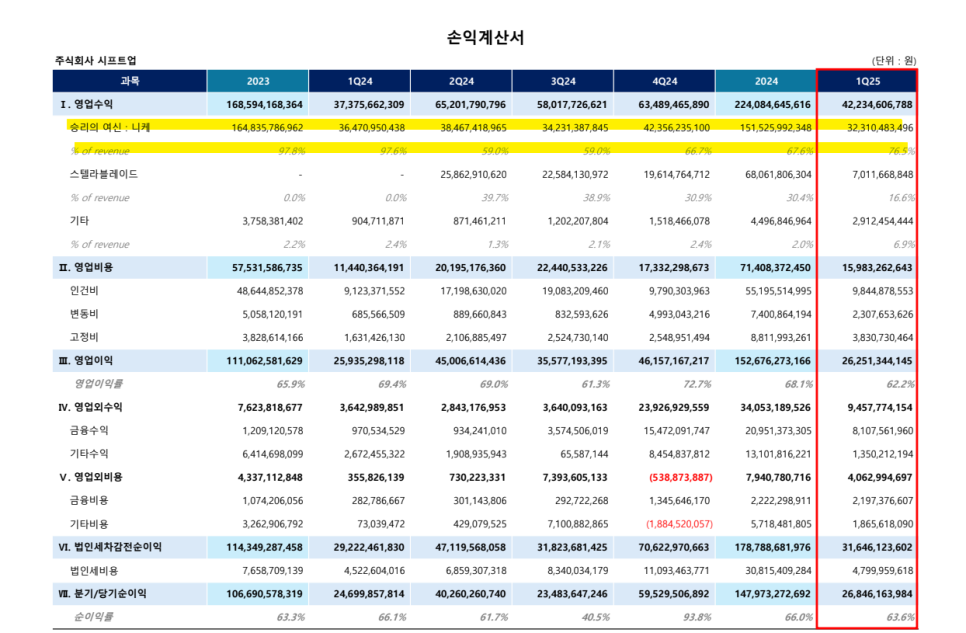
Task: Select the Ⅰ. 영업수익 row label
Action: pyautogui.click(x=86, y=104)
